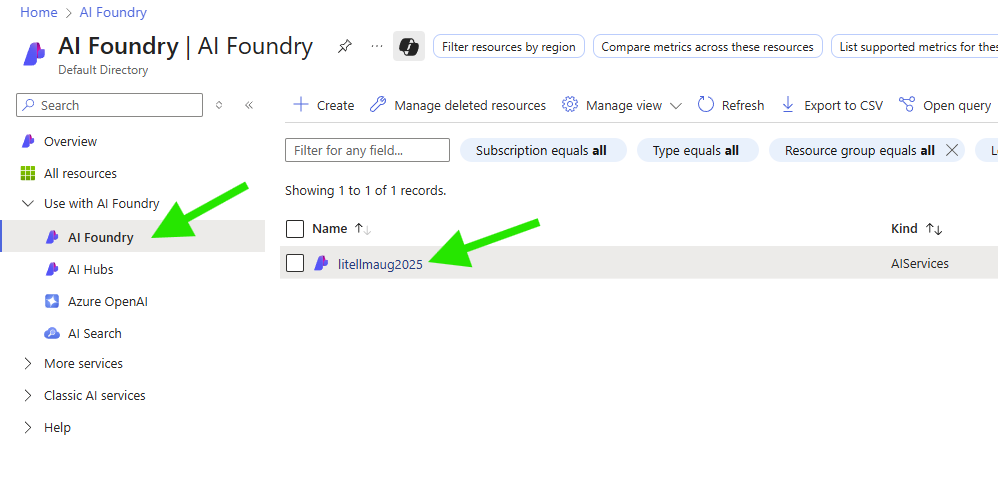
Task: Remove the Resource group filter with X
Action: pos(952,150)
